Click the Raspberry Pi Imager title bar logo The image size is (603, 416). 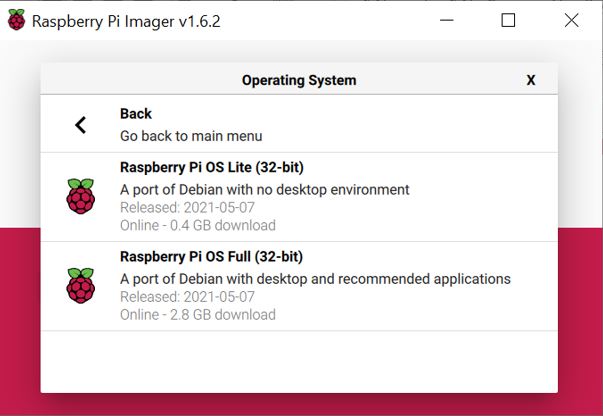point(16,20)
